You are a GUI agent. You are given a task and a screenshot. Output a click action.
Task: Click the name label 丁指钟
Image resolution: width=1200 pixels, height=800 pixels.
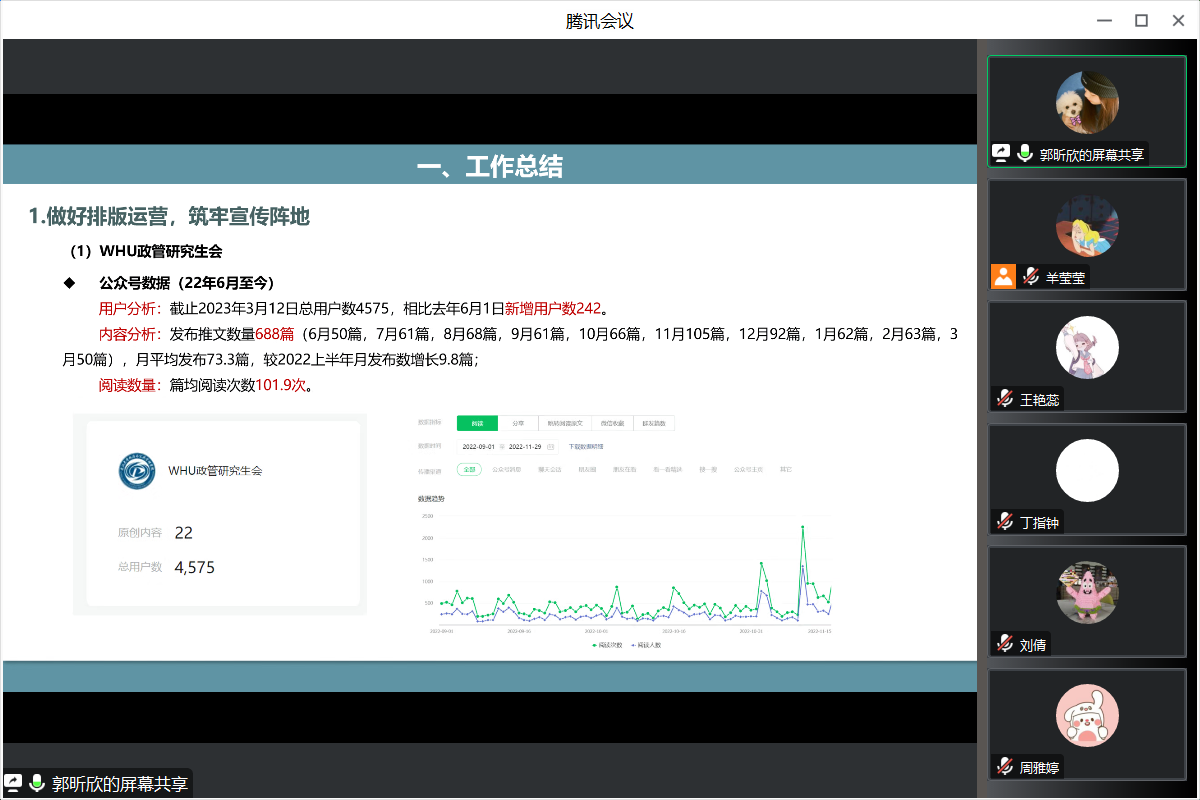pos(1039,522)
